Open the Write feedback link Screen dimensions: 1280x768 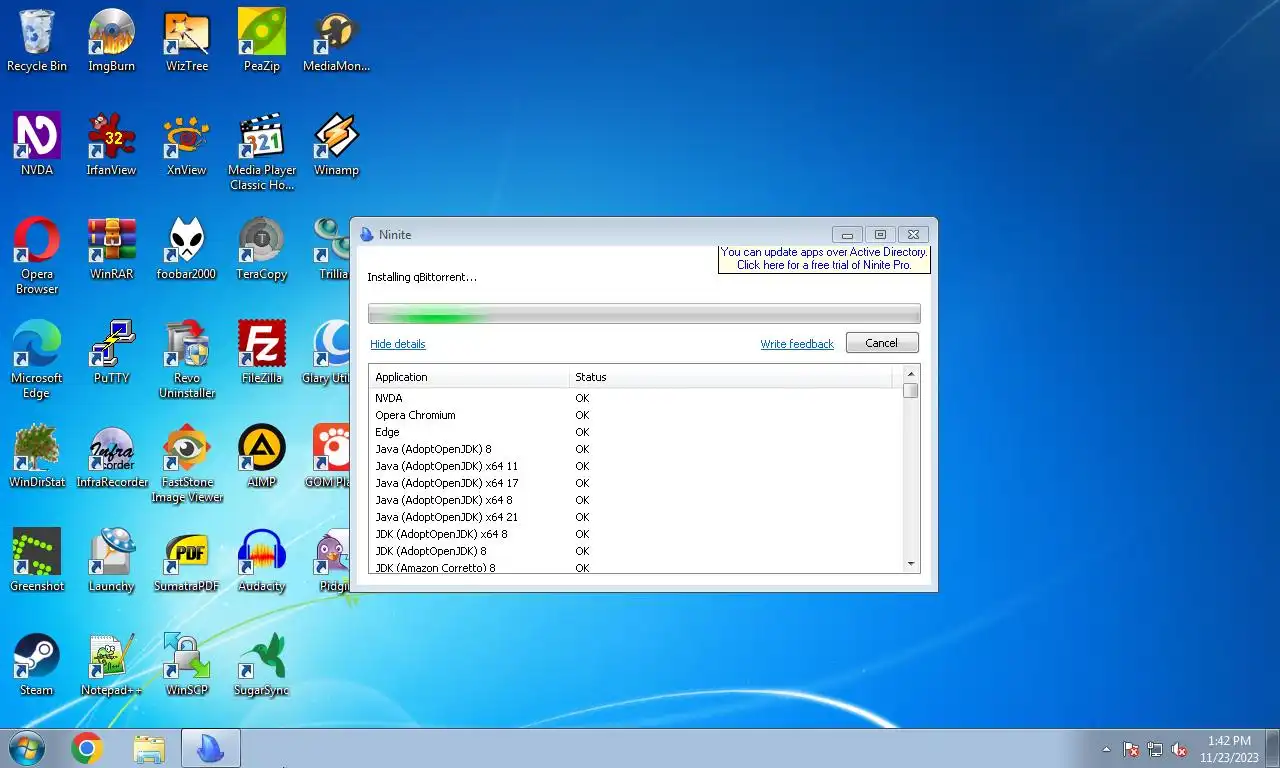coord(796,344)
